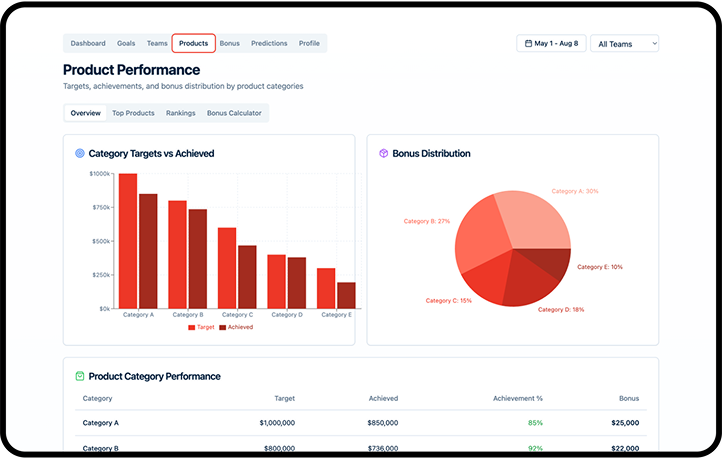Click the calendar icon in the date button
The width and height of the screenshot is (722, 458).
click(528, 44)
